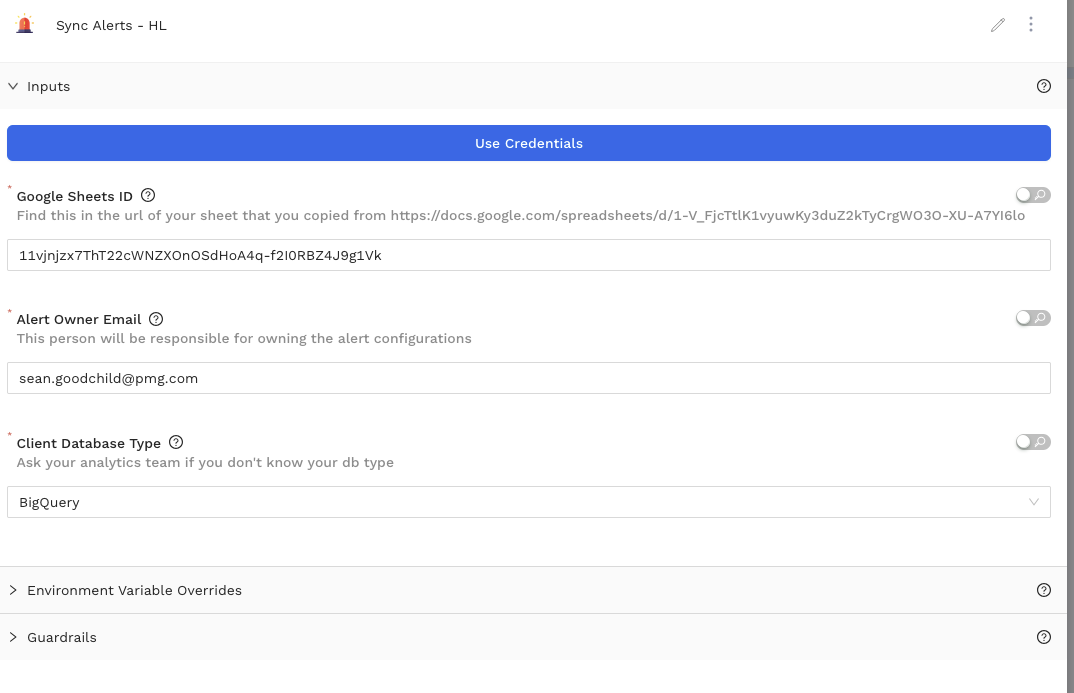Click the Alert Owner Email input field

(x=528, y=378)
